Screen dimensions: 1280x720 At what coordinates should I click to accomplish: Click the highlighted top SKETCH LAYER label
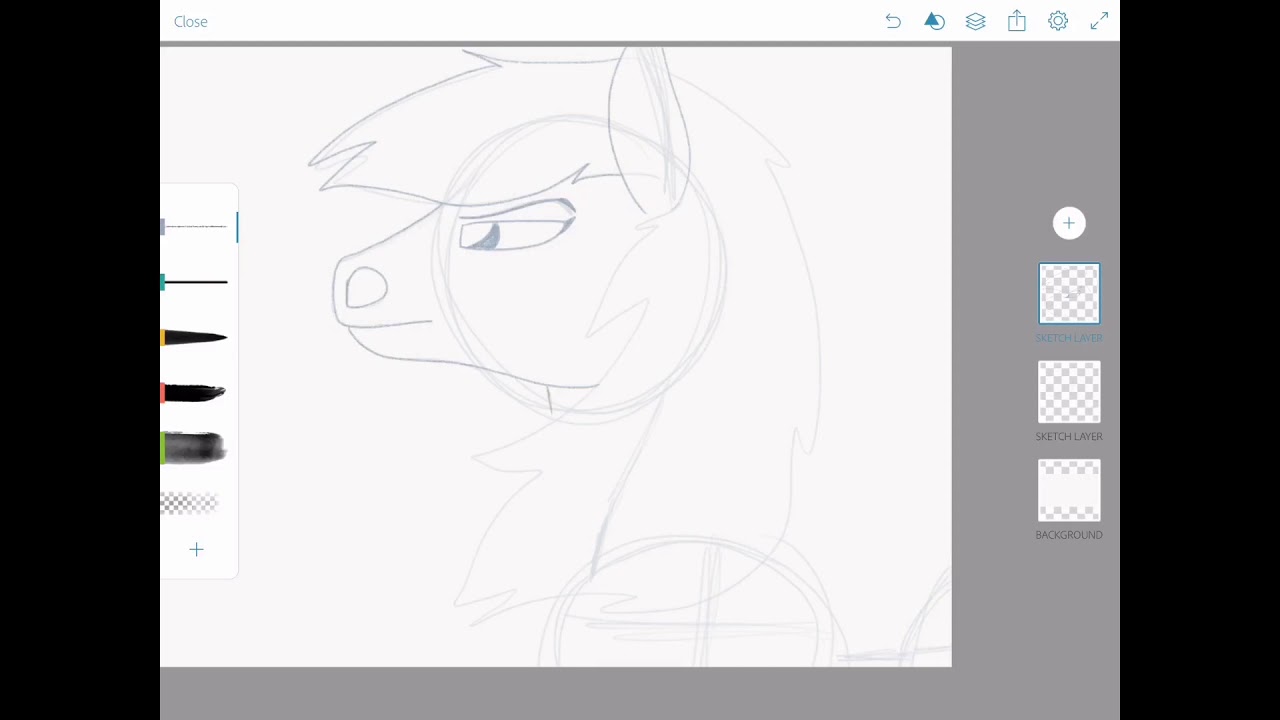1069,338
